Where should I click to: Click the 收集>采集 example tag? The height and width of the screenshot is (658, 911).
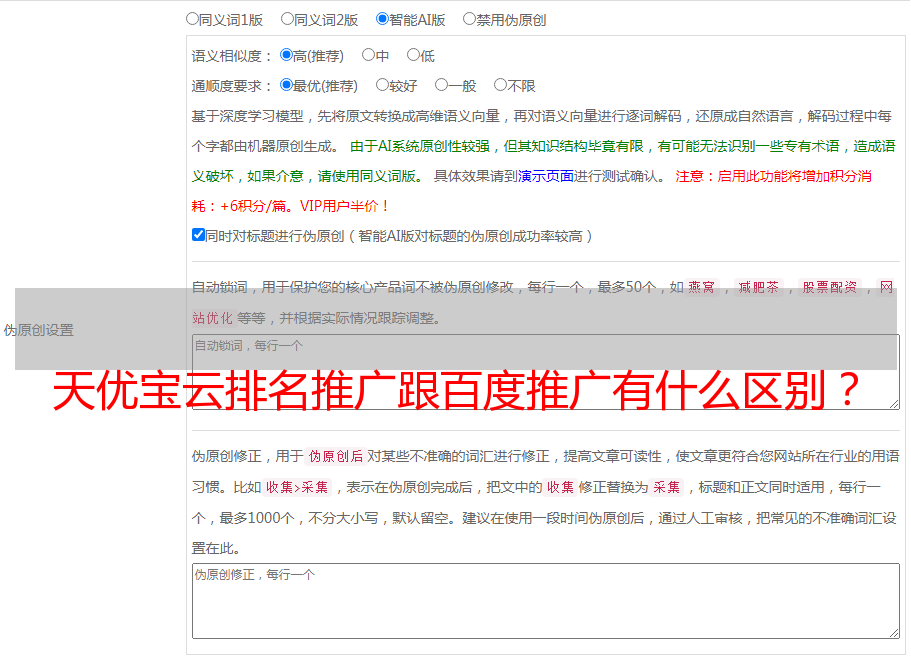click(297, 487)
